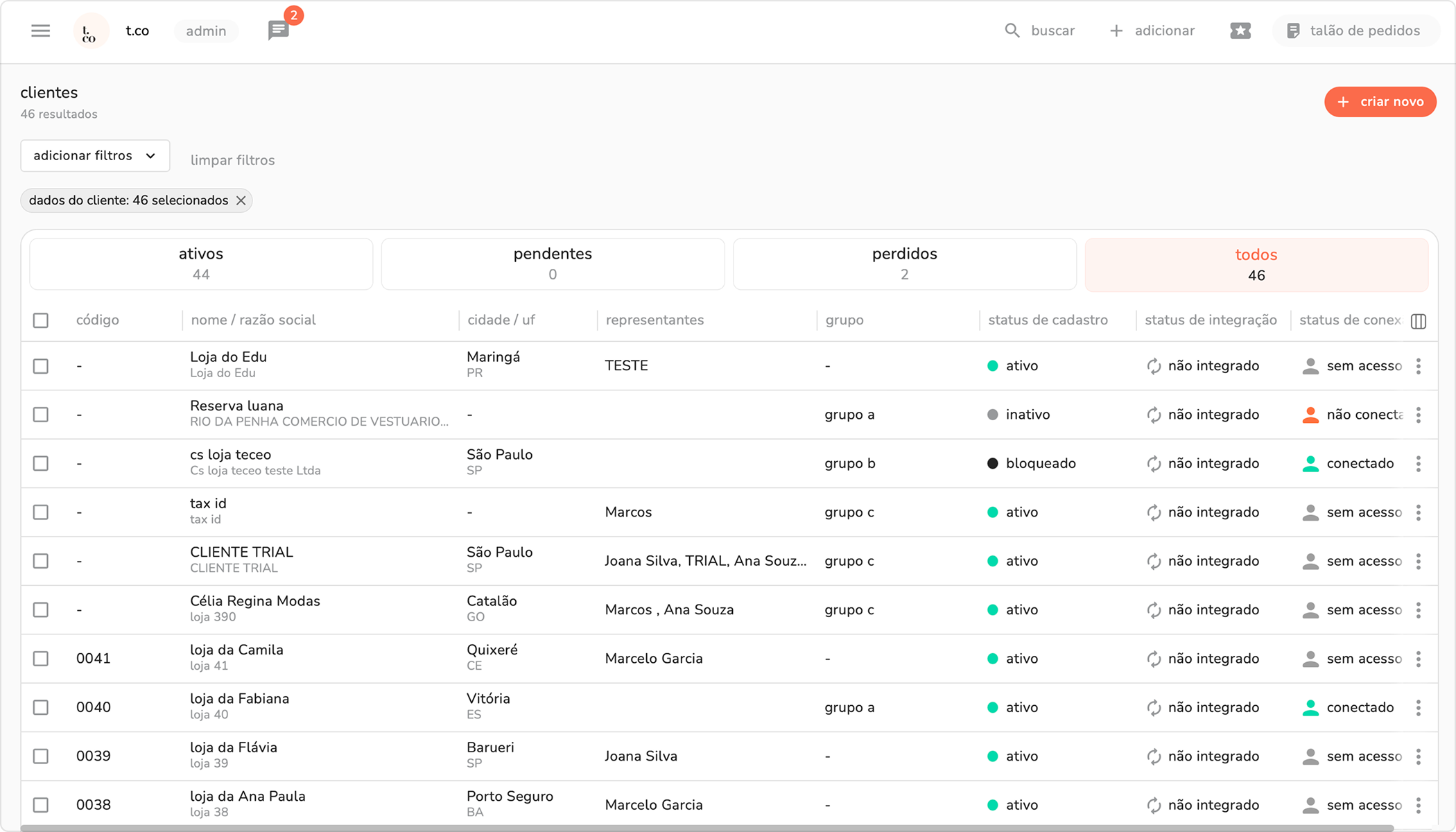Open the chat messages icon
Viewport: 1456px width, 832px height.
tap(278, 31)
